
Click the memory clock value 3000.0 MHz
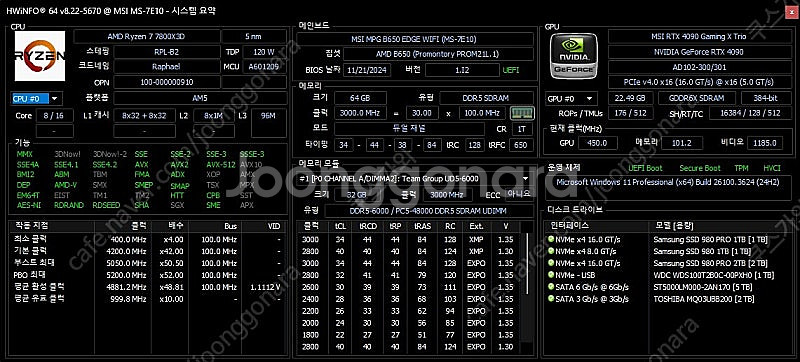360,113
